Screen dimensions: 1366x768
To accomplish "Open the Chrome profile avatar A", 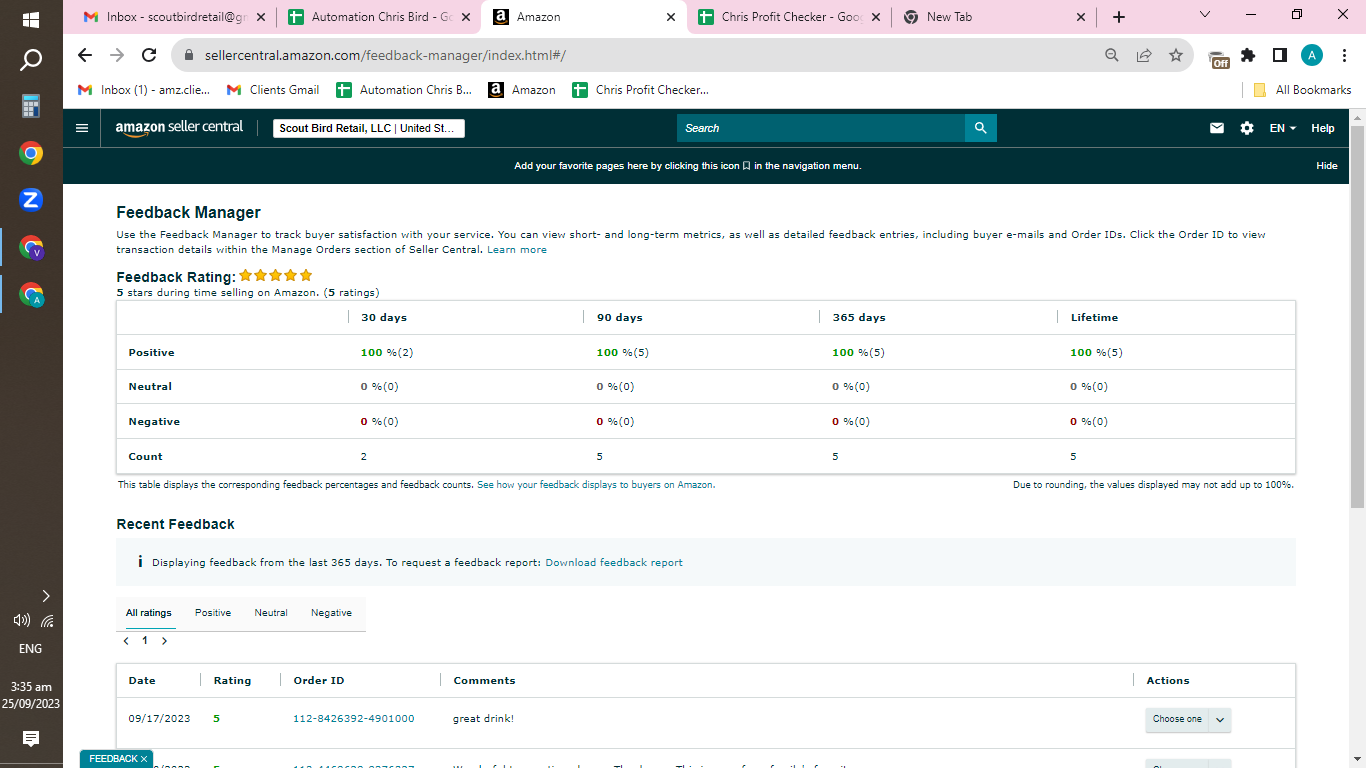I will pyautogui.click(x=1312, y=56).
